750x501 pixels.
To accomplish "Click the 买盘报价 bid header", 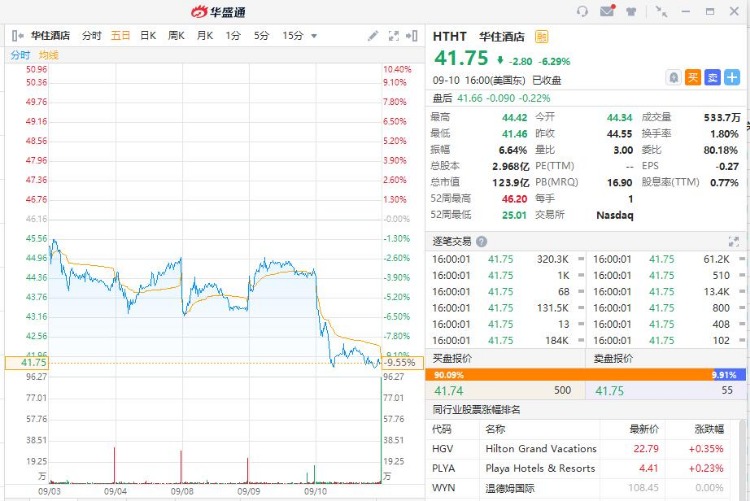I will (x=452, y=358).
